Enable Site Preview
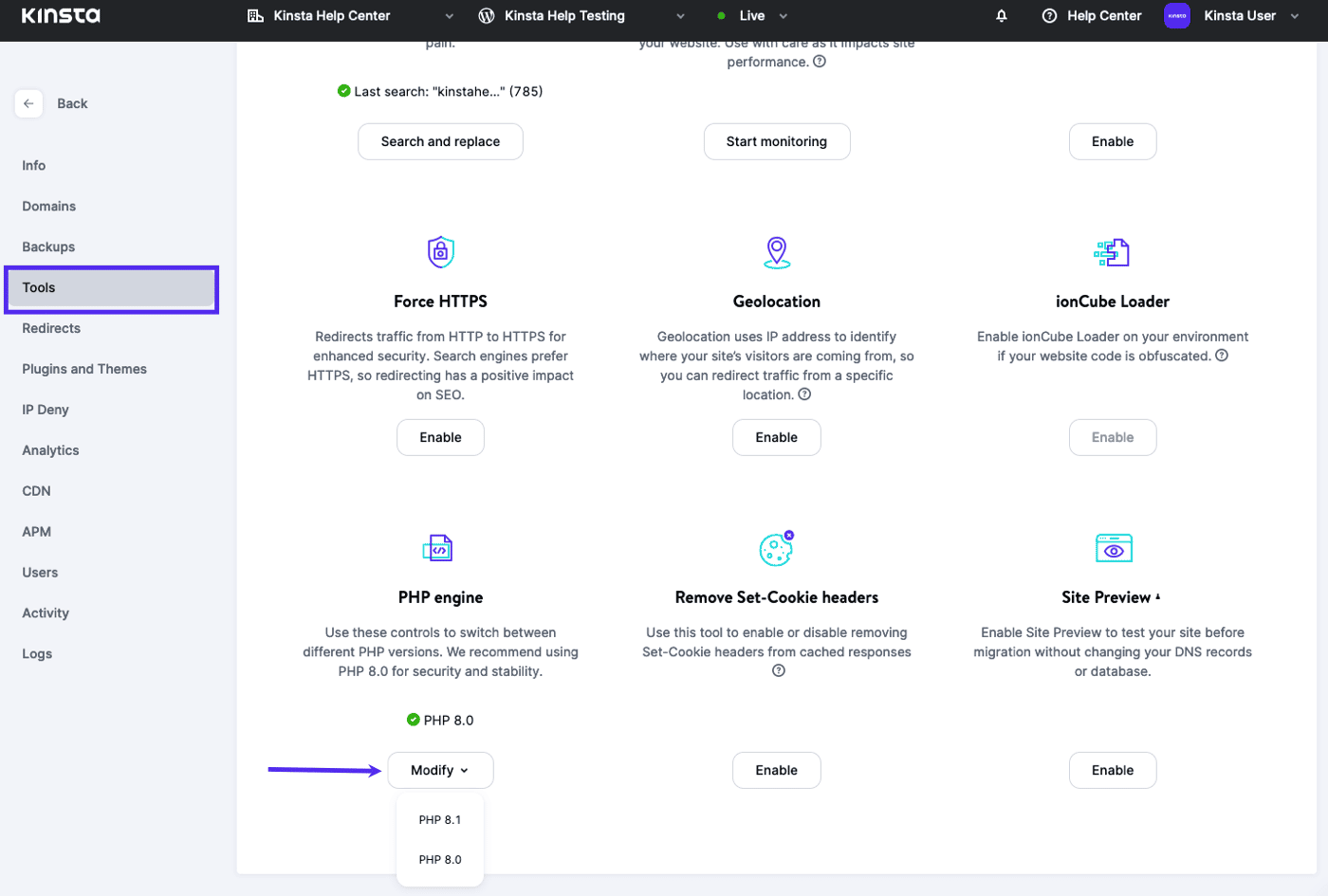The image size is (1328, 896). click(x=1112, y=770)
